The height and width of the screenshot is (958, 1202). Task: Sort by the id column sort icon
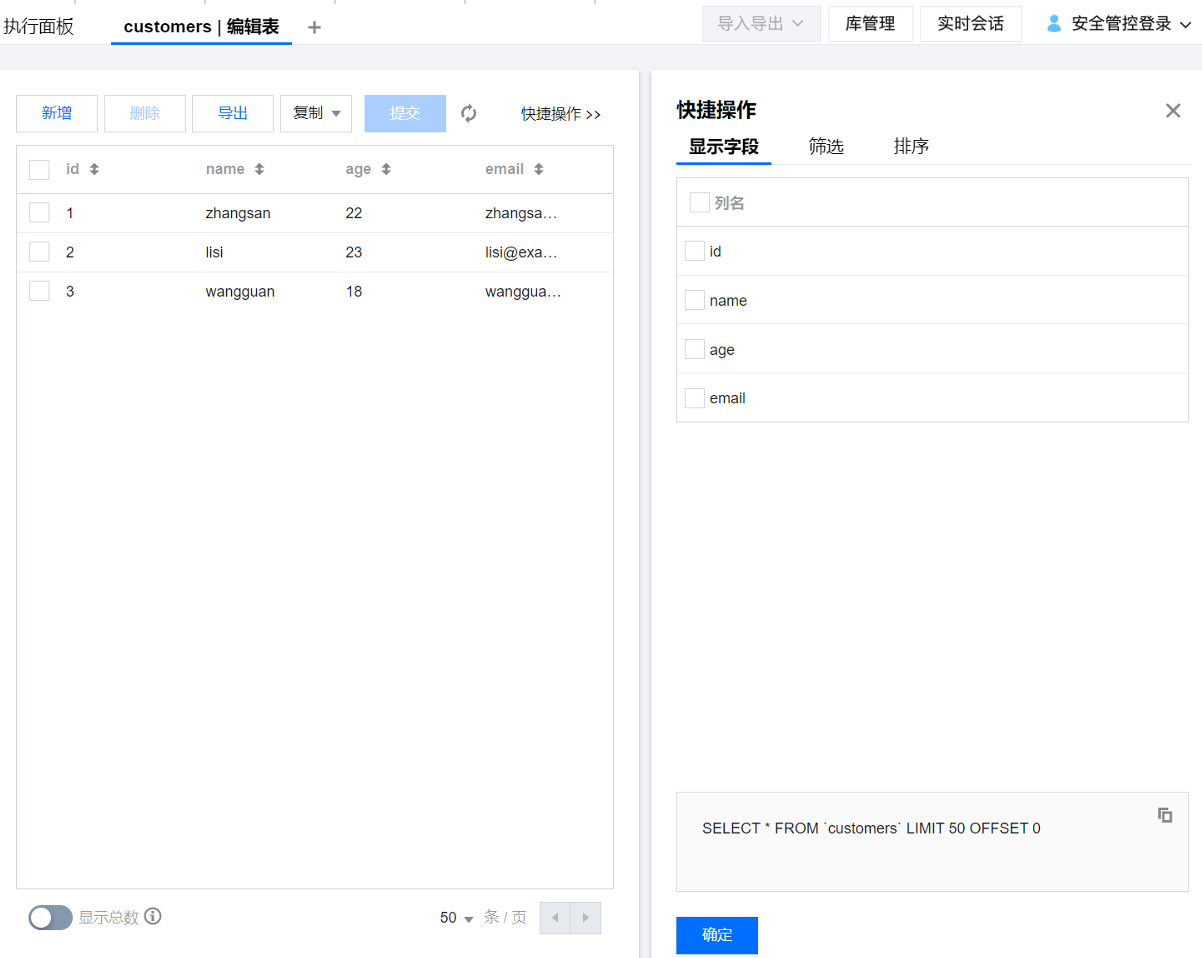pyautogui.click(x=94, y=170)
